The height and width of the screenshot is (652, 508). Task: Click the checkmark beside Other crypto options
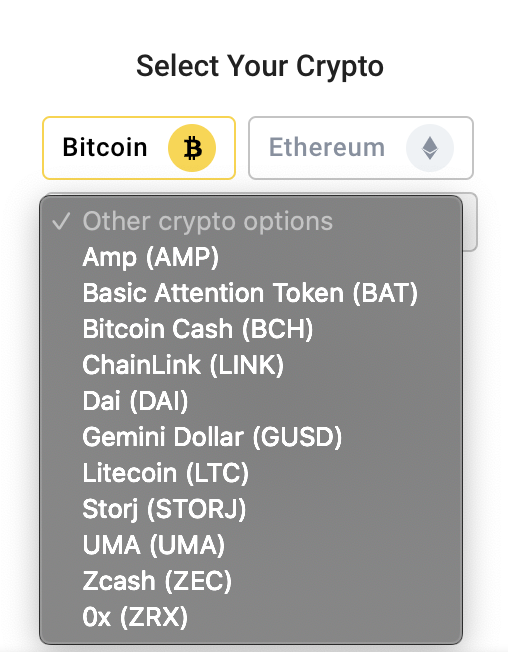[x=61, y=221]
